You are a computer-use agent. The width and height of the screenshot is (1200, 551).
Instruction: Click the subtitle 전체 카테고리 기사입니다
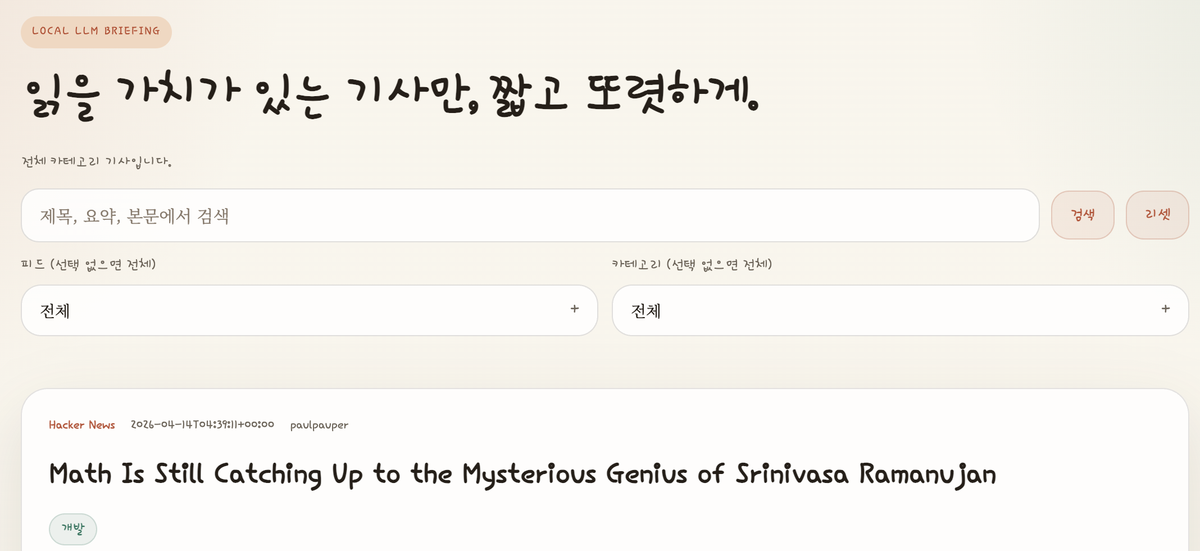[96, 161]
